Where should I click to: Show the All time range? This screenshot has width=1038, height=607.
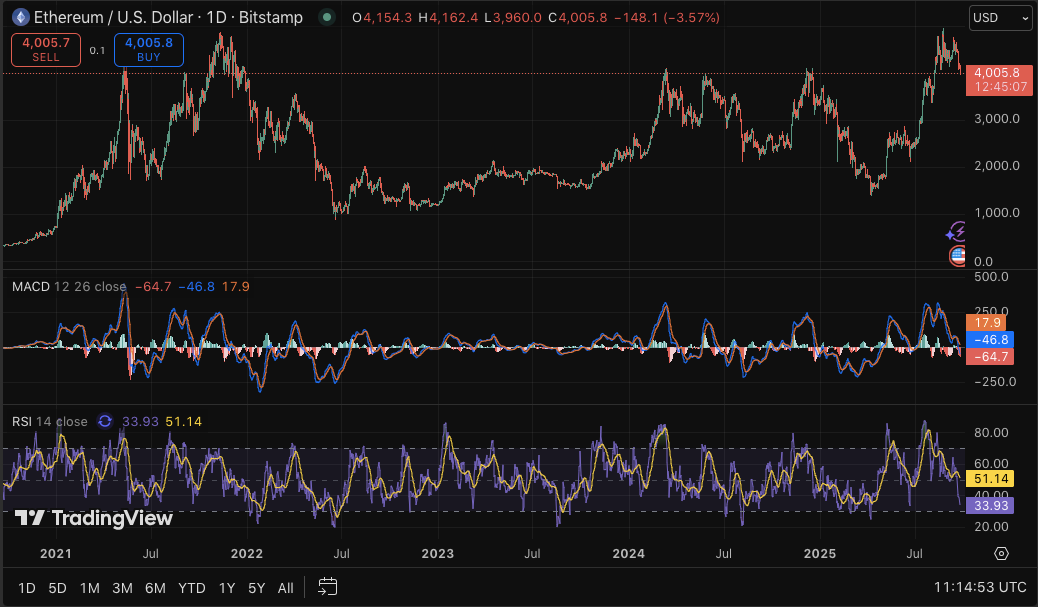tap(286, 587)
